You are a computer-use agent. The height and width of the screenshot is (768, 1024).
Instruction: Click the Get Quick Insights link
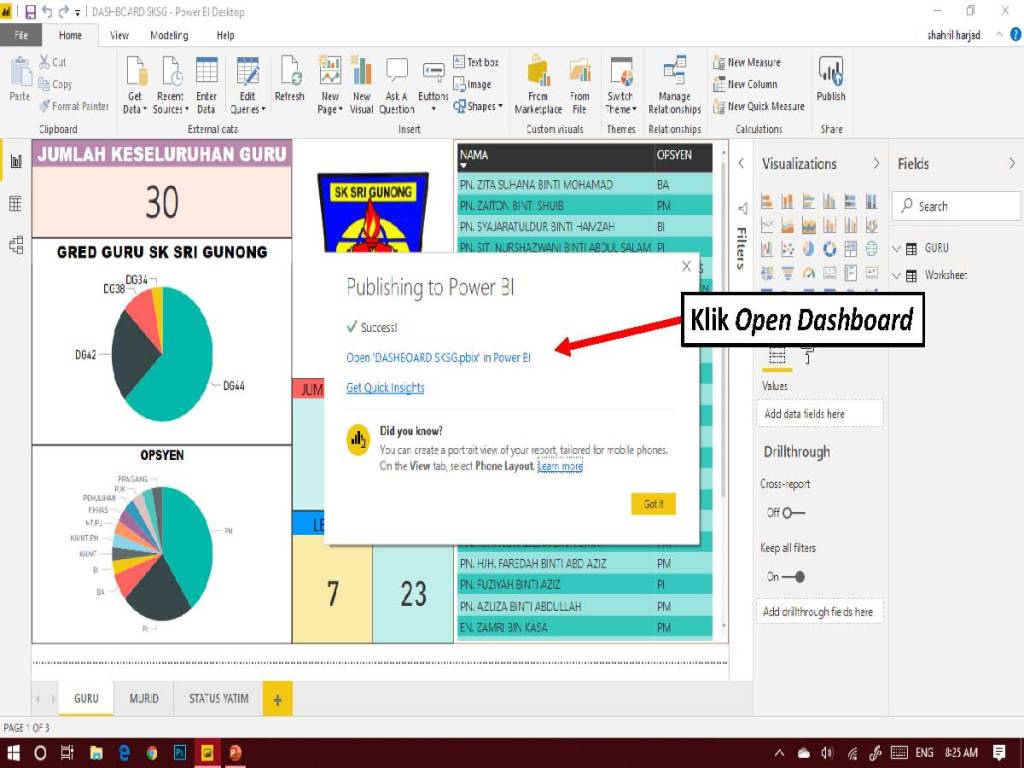(385, 388)
